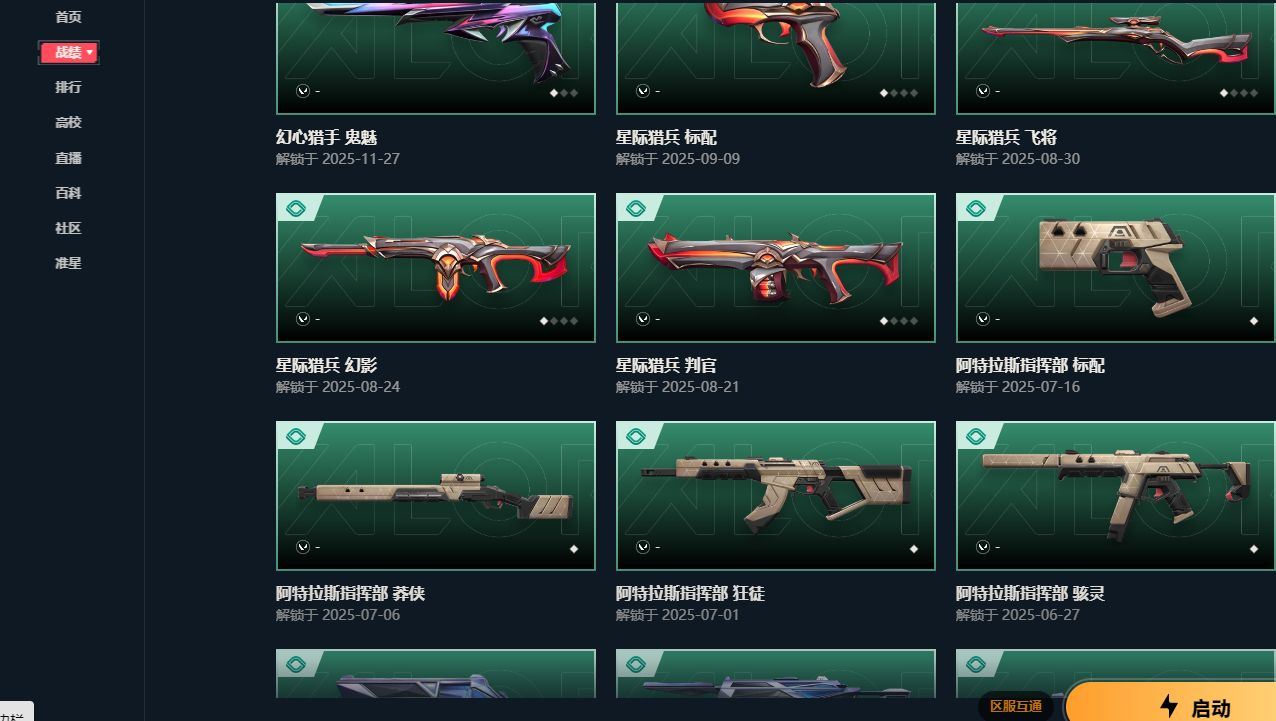Open the 星际猎兵 幻影 weapon skin thumbnail
Viewport: 1276px width, 721px height.
coord(436,268)
